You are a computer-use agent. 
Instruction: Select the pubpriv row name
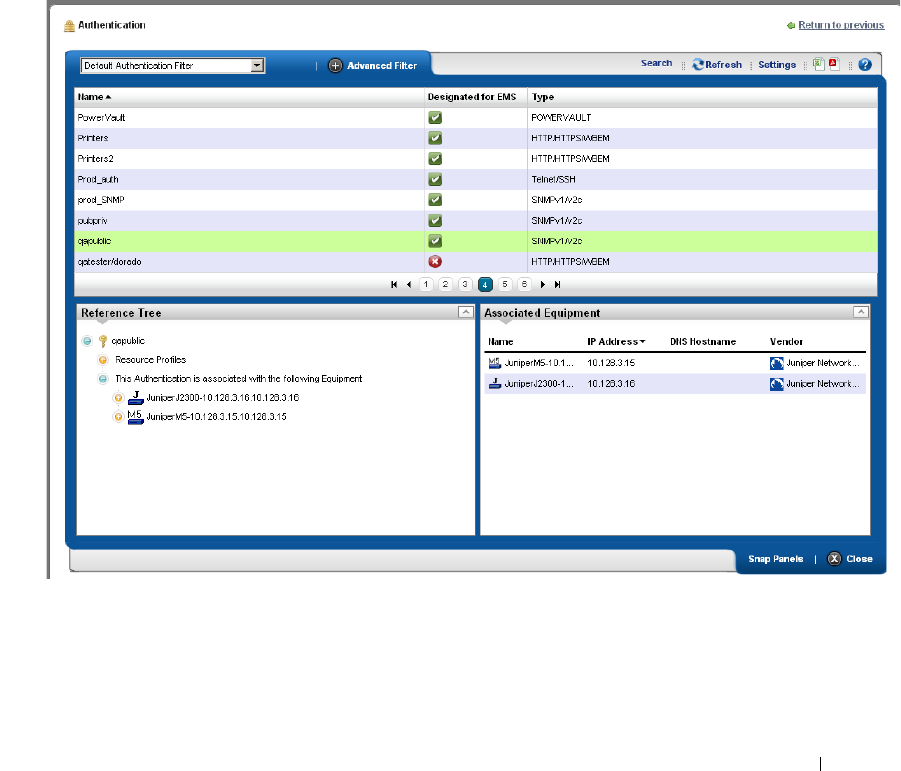pos(92,221)
